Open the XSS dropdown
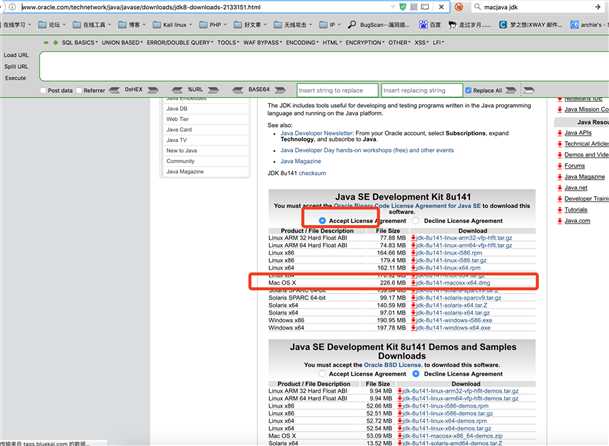609x446 pixels. pyautogui.click(x=421, y=42)
